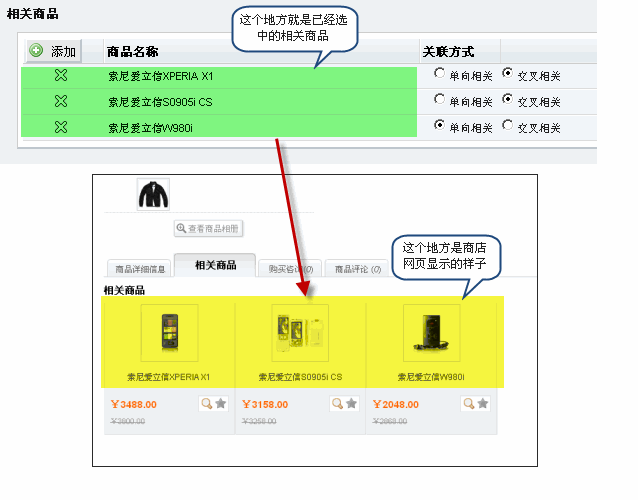This screenshot has width=638, height=500.
Task: Click star favorite icon beside ¥2048.00
Action: [483, 404]
